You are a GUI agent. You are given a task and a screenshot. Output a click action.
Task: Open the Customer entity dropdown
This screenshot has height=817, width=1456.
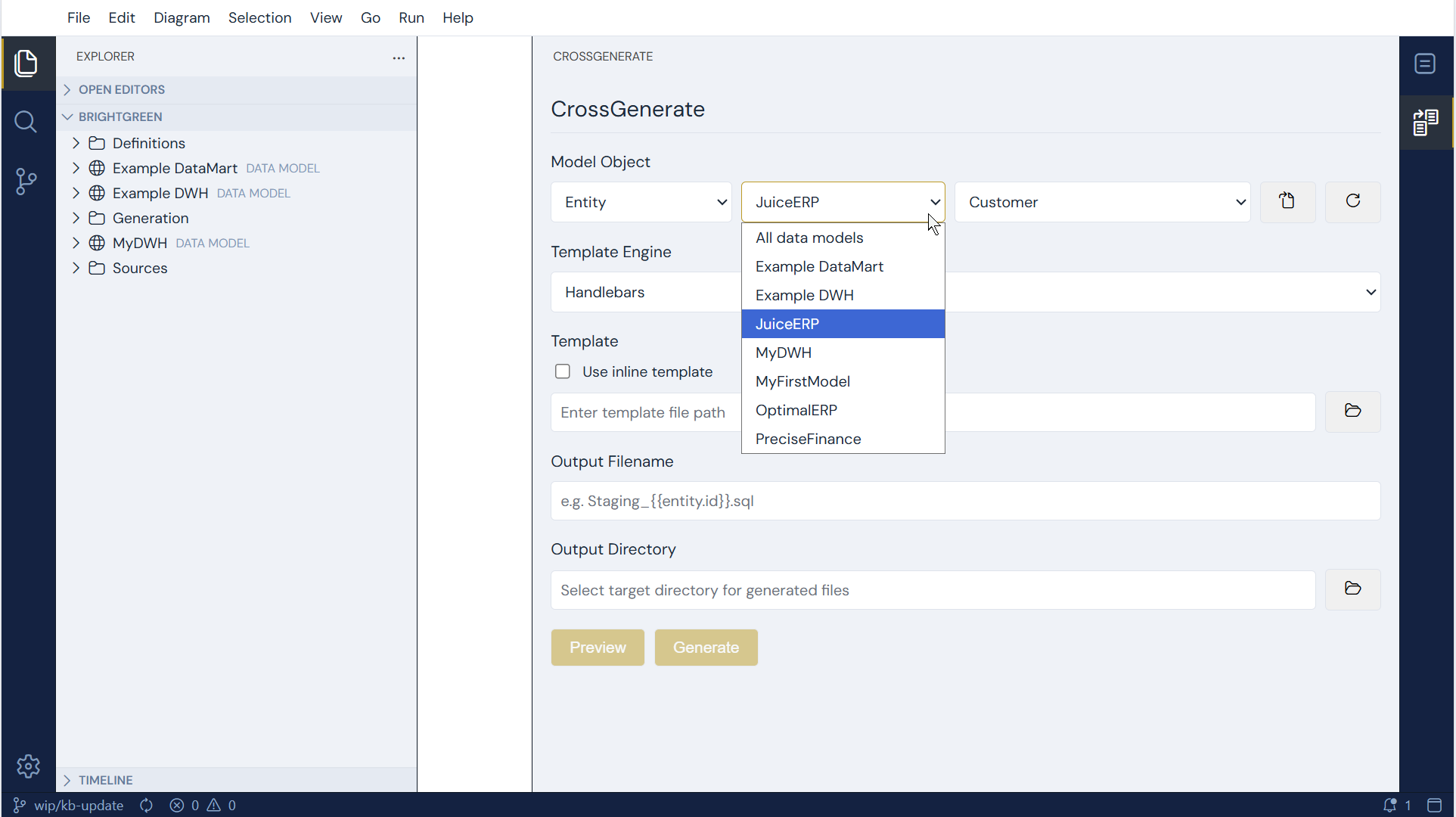tap(1102, 202)
